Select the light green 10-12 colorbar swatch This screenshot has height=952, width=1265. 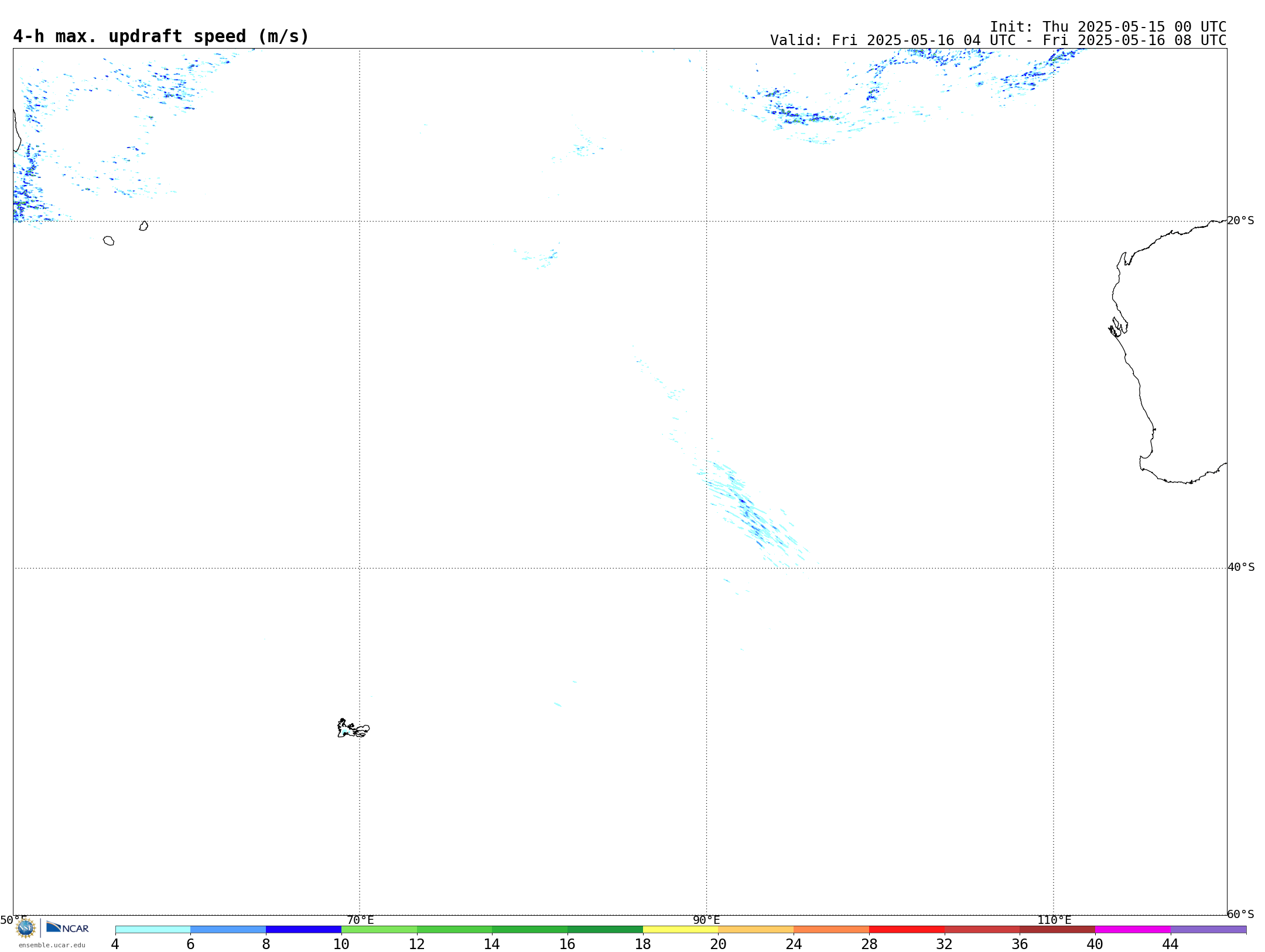coord(379,930)
